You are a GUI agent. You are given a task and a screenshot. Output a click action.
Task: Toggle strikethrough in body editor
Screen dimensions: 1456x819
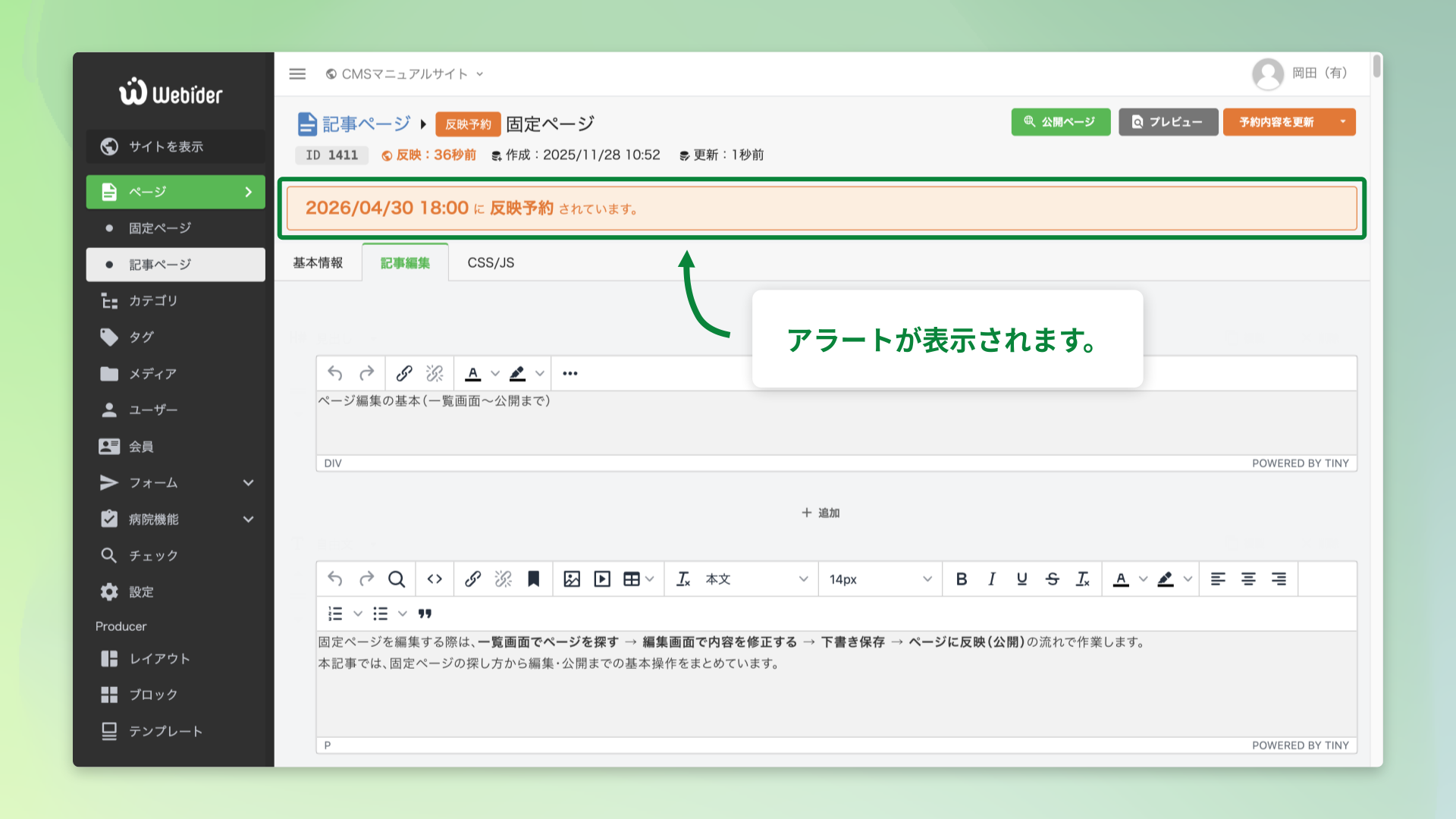point(1053,579)
